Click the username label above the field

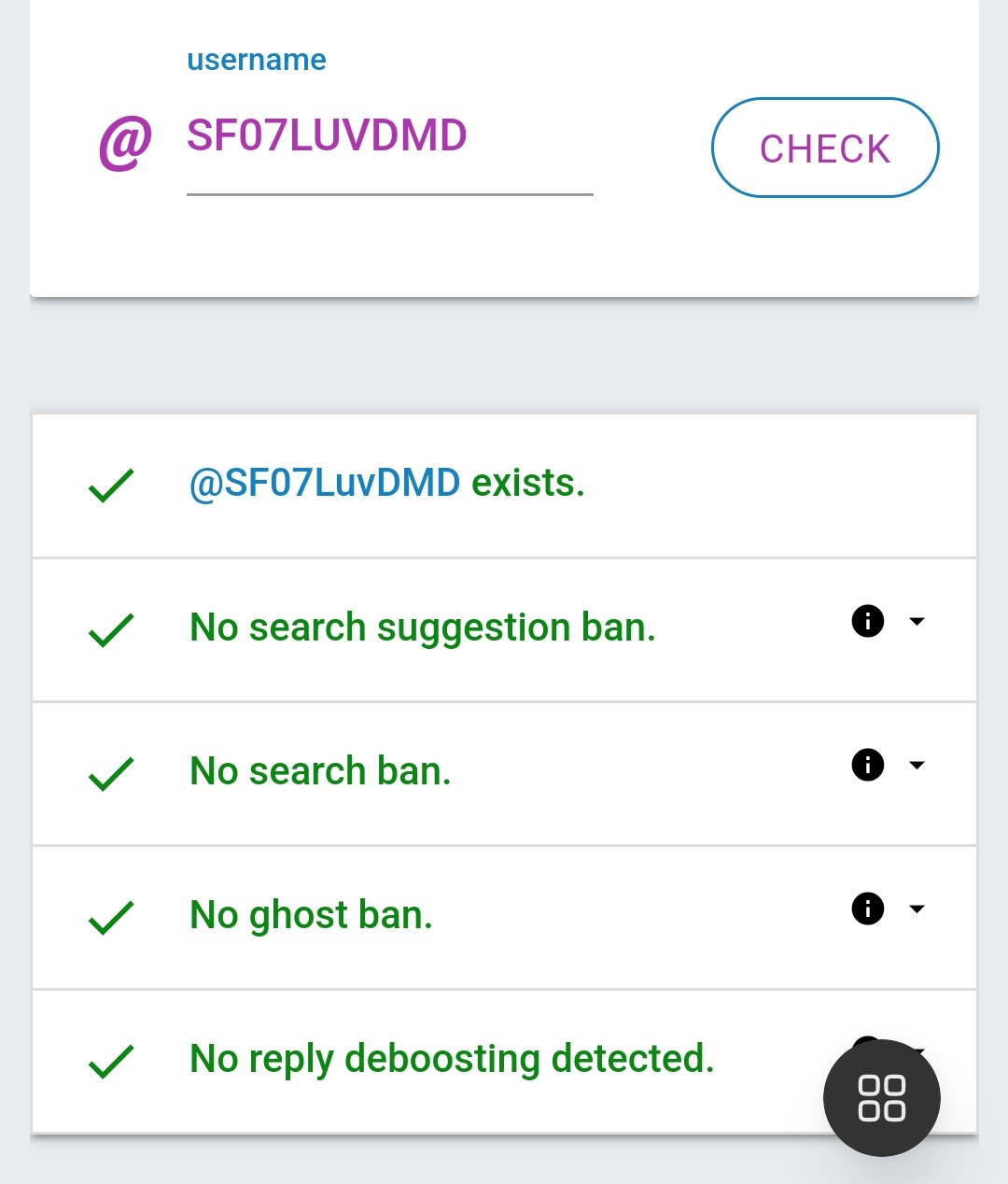(257, 60)
